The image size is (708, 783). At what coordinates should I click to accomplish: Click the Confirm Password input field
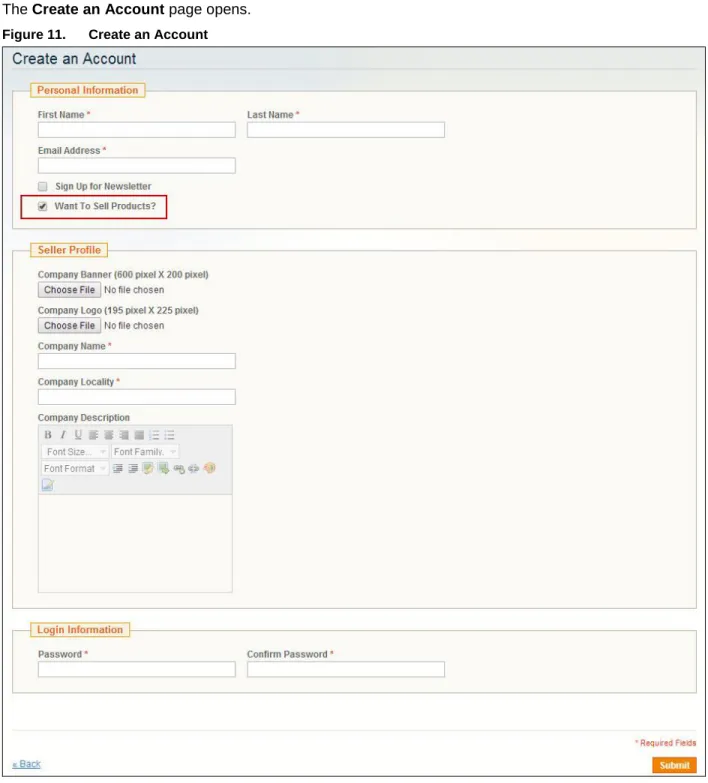pos(346,669)
